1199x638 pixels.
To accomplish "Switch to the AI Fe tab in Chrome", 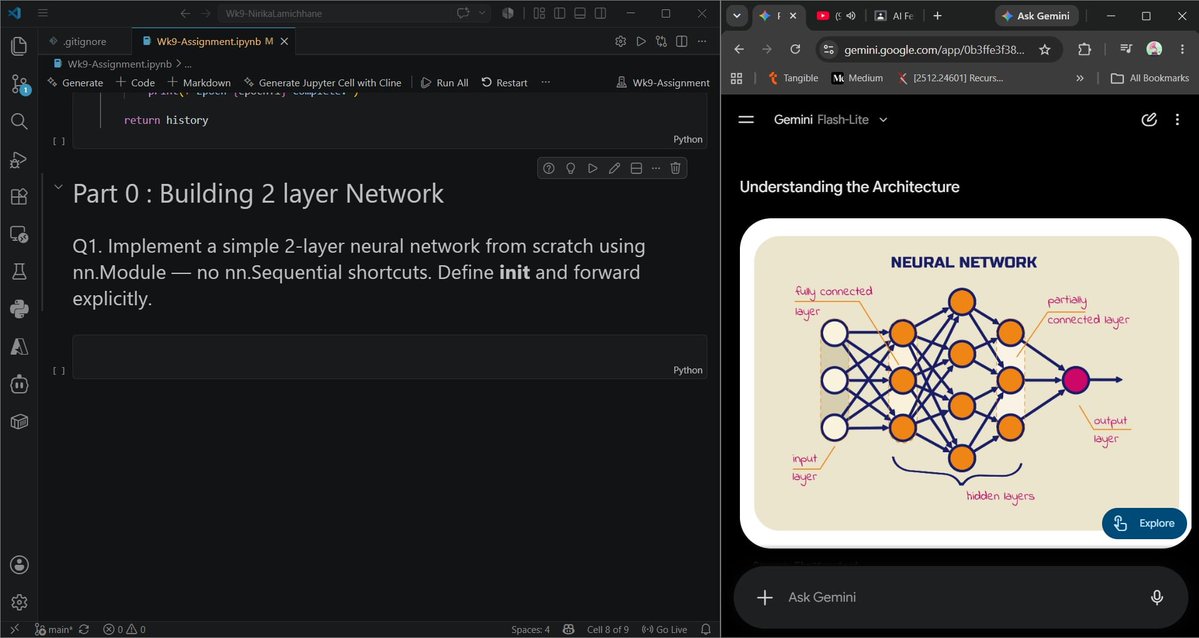I will 895,16.
